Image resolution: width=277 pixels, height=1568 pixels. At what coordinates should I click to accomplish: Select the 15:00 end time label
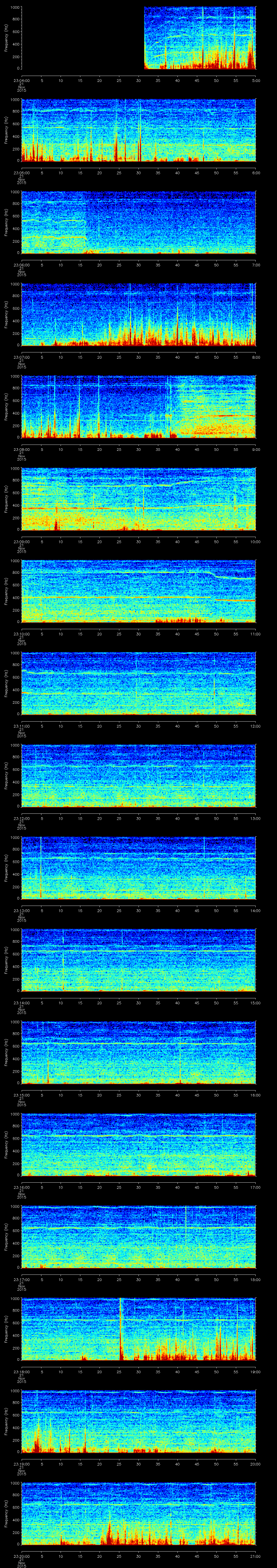[x=256, y=1003]
